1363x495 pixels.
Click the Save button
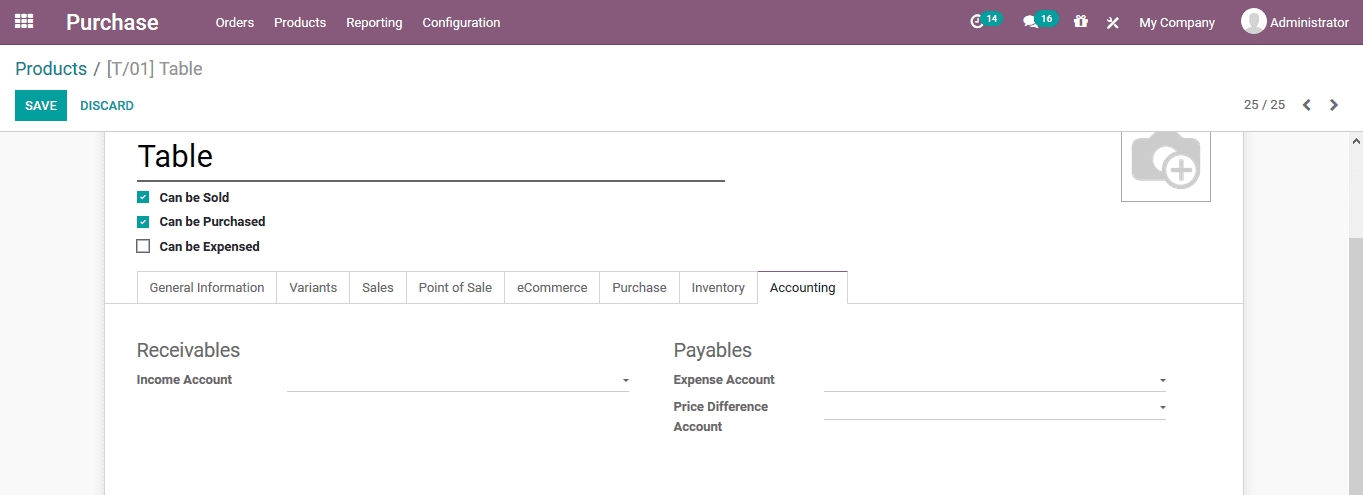pos(41,106)
